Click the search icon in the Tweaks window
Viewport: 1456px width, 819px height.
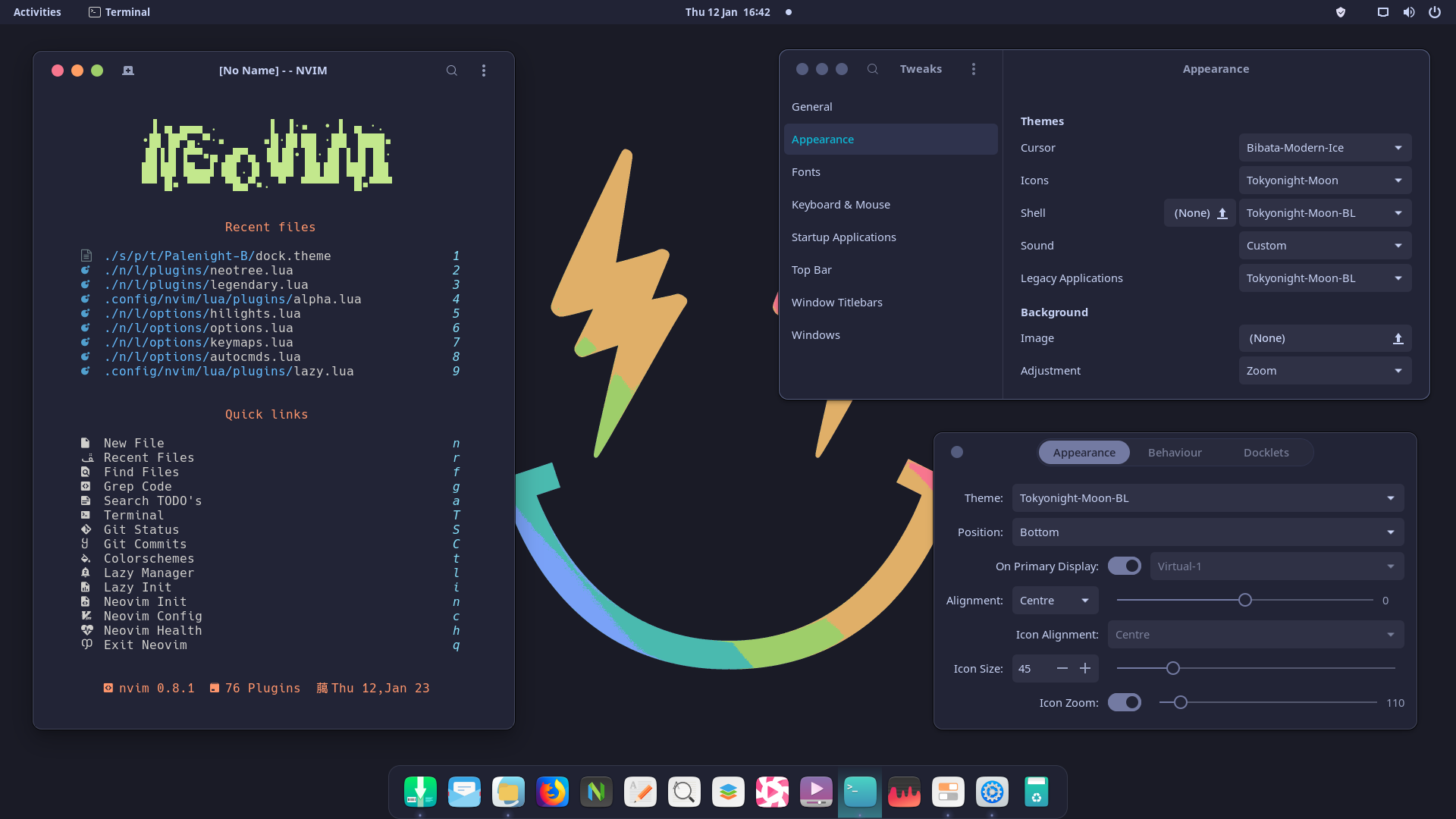tap(873, 69)
